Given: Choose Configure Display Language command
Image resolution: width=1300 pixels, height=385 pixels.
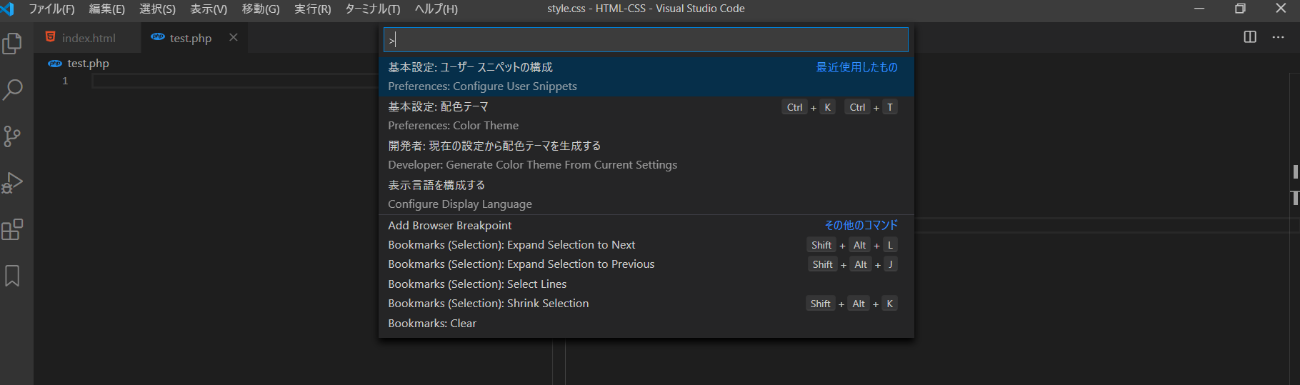Looking at the screenshot, I should click(x=646, y=194).
